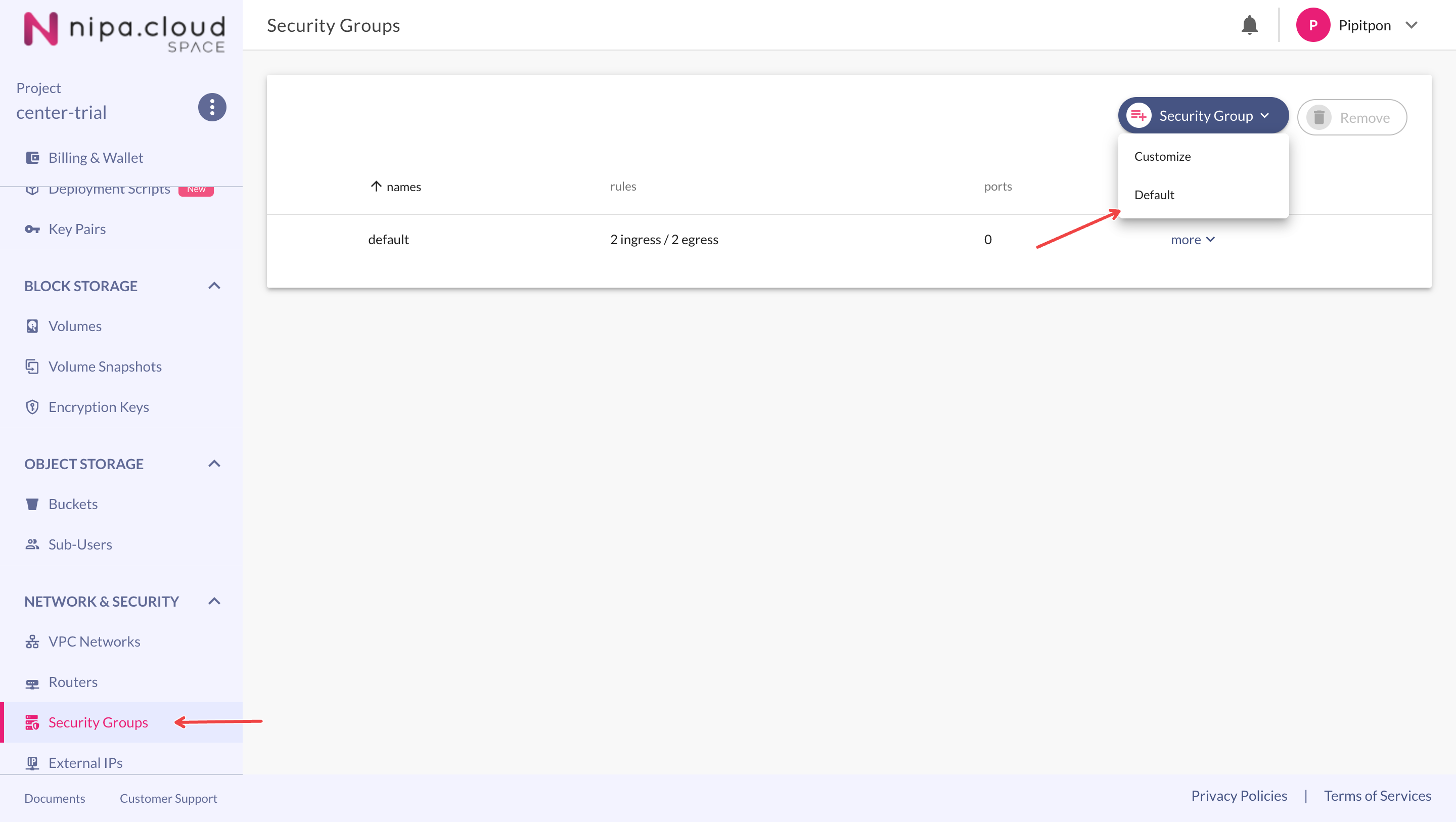Open Documents link
1456x822 pixels.
(x=54, y=799)
